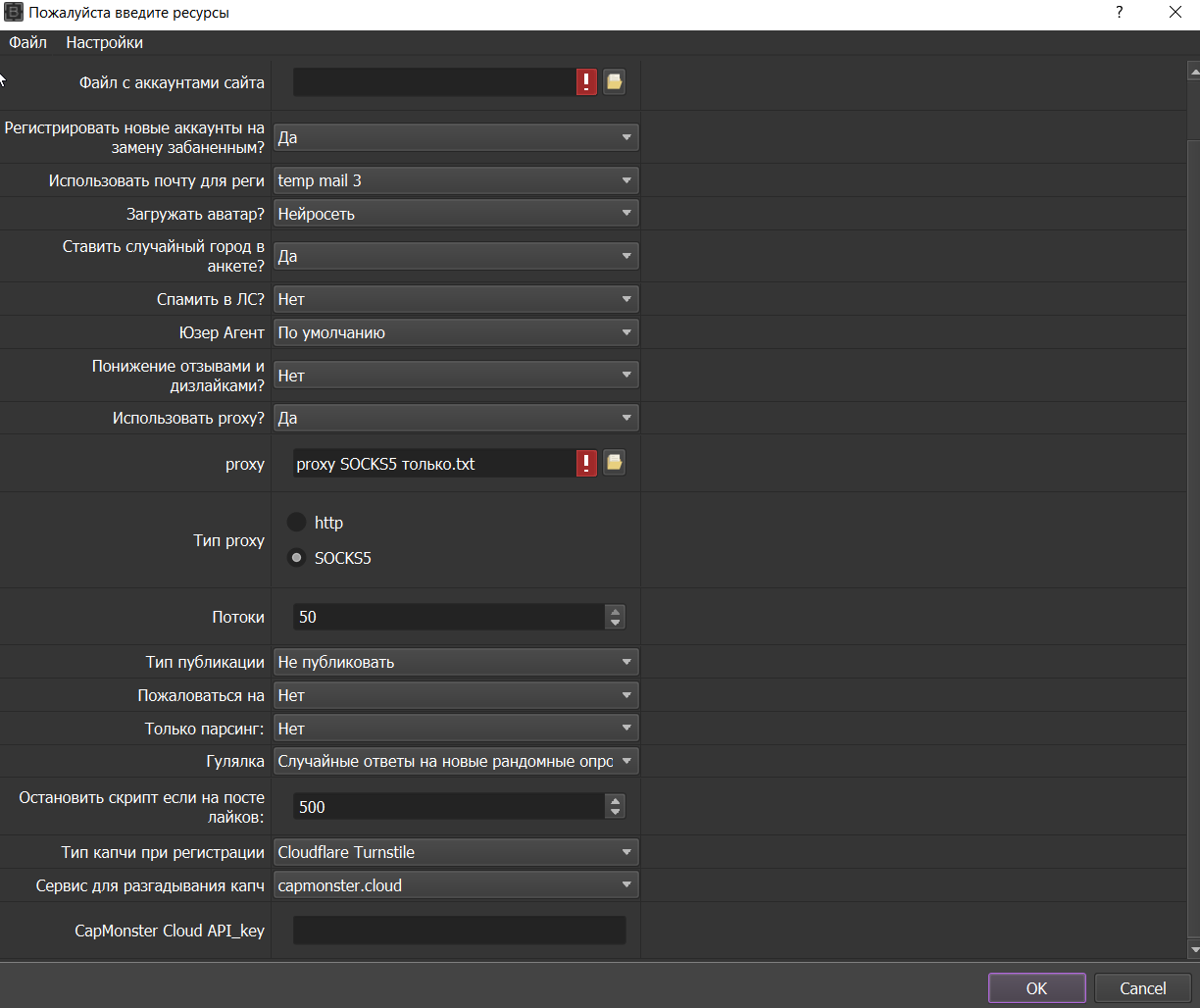Open folder browser for site accounts file

click(614, 82)
